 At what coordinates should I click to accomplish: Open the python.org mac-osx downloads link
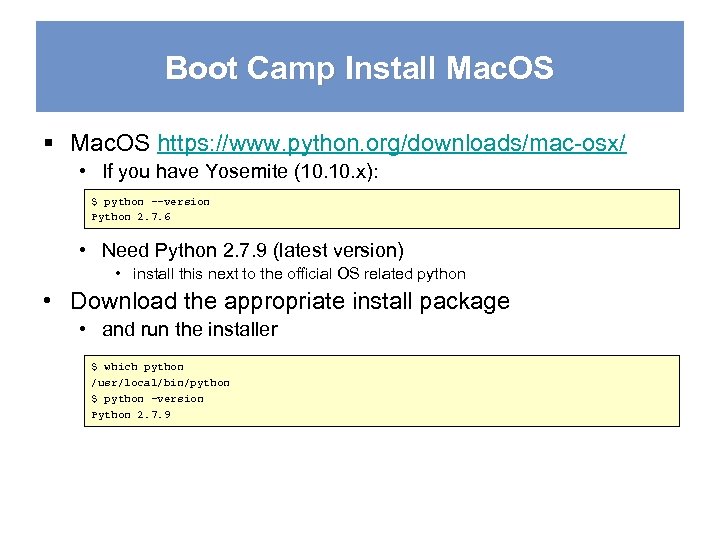coord(392,143)
